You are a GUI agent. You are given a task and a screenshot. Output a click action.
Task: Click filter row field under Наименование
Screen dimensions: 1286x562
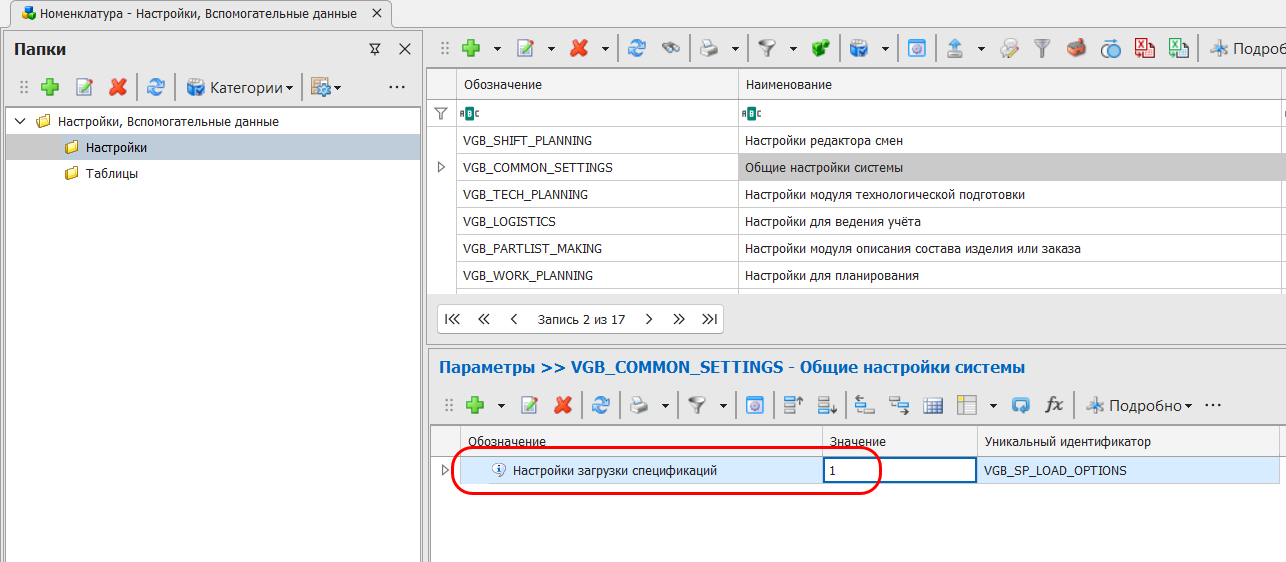tap(1010, 113)
